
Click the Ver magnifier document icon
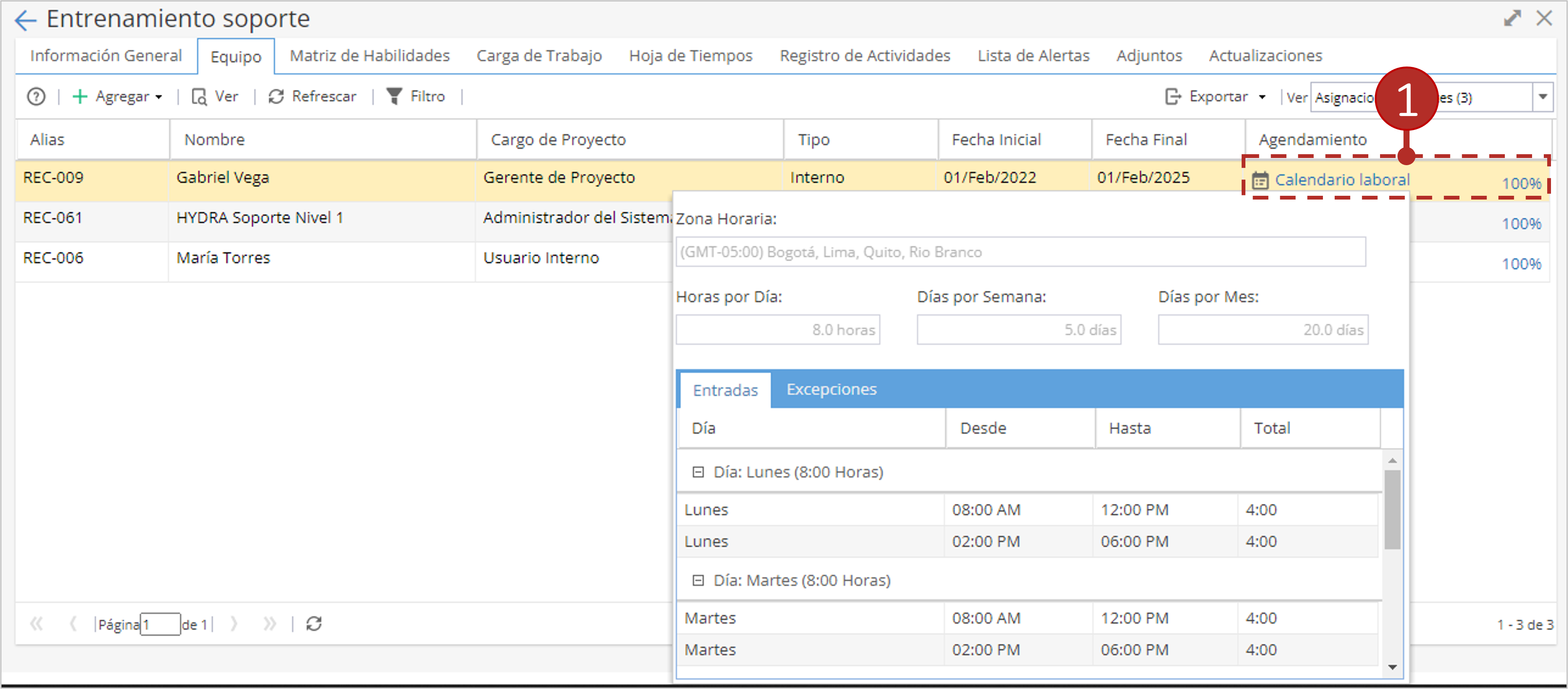[199, 96]
